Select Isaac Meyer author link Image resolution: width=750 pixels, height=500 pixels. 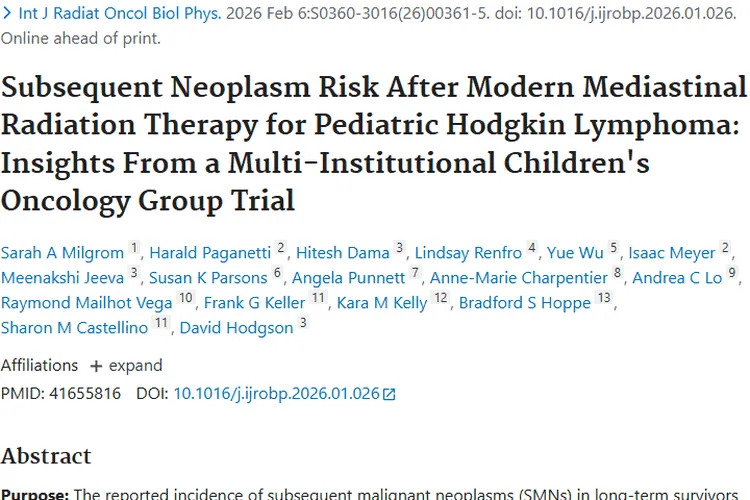672,252
